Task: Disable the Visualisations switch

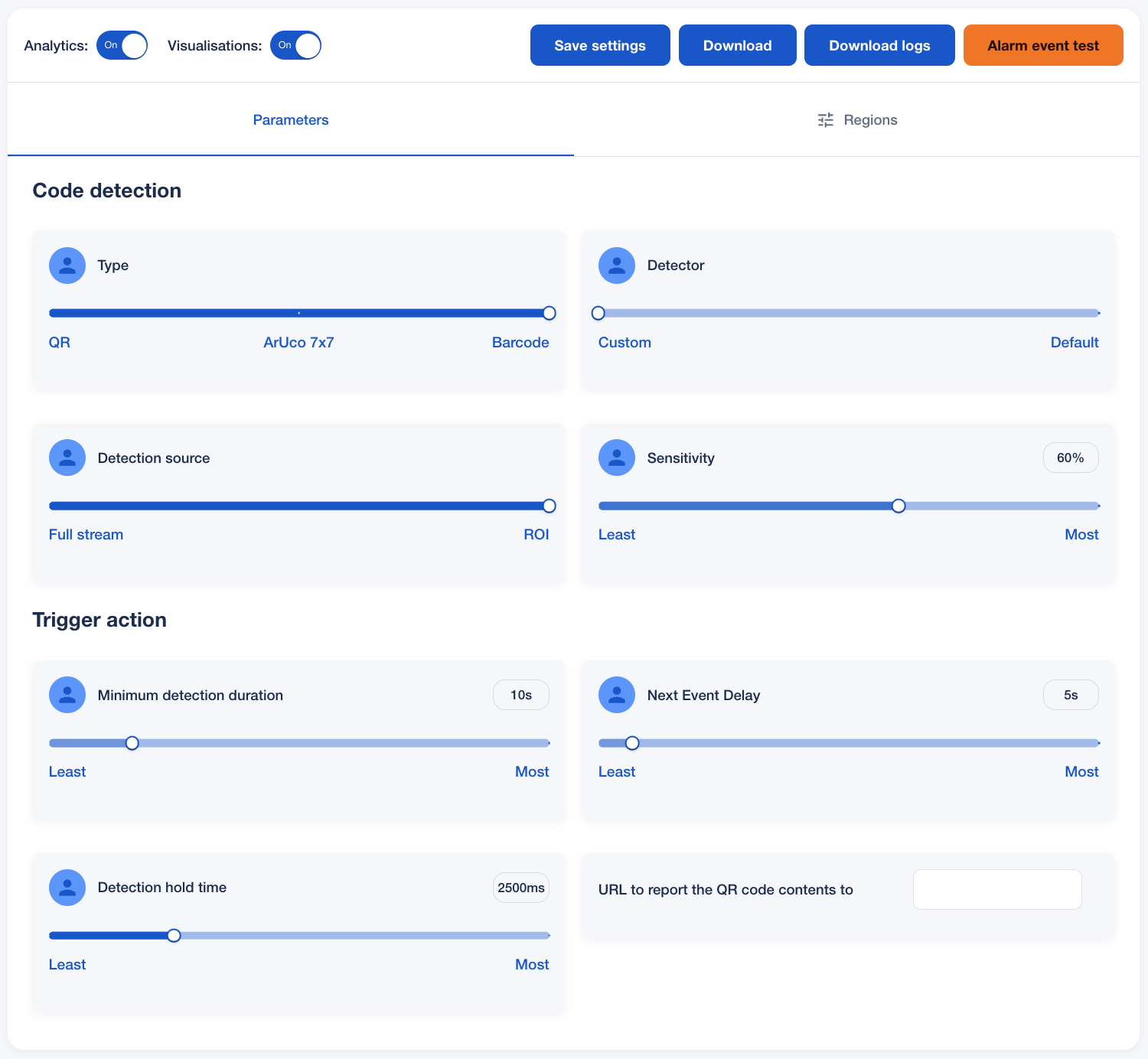Action: tap(296, 45)
